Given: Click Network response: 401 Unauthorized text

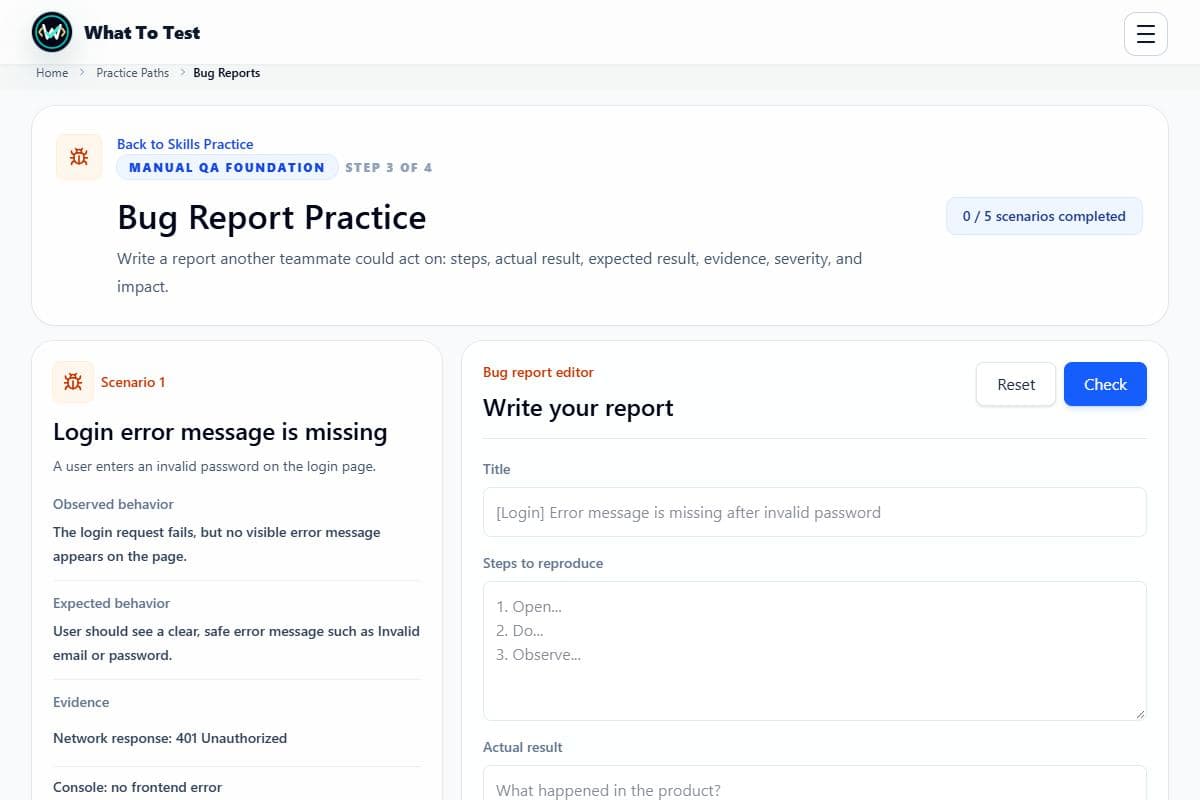Looking at the screenshot, I should (170, 738).
